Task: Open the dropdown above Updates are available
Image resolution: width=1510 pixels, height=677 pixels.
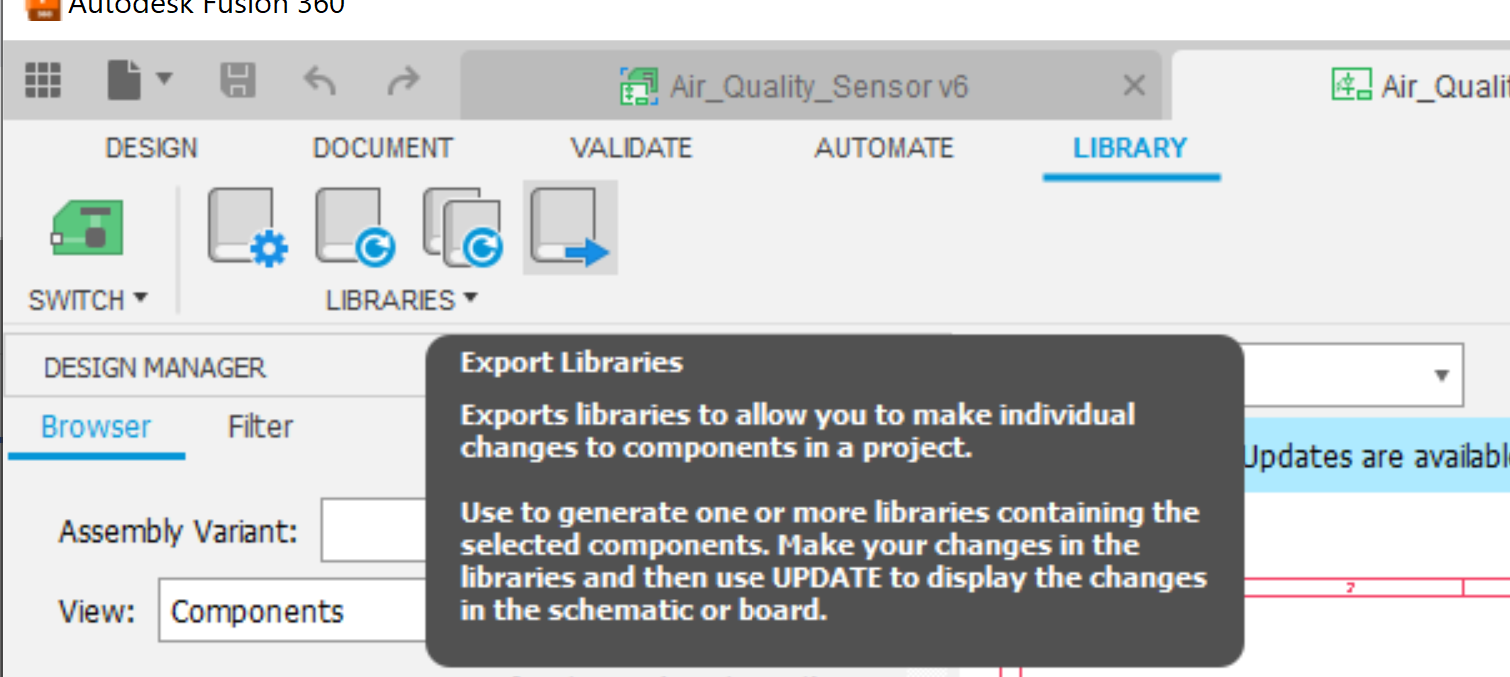Action: point(1442,374)
